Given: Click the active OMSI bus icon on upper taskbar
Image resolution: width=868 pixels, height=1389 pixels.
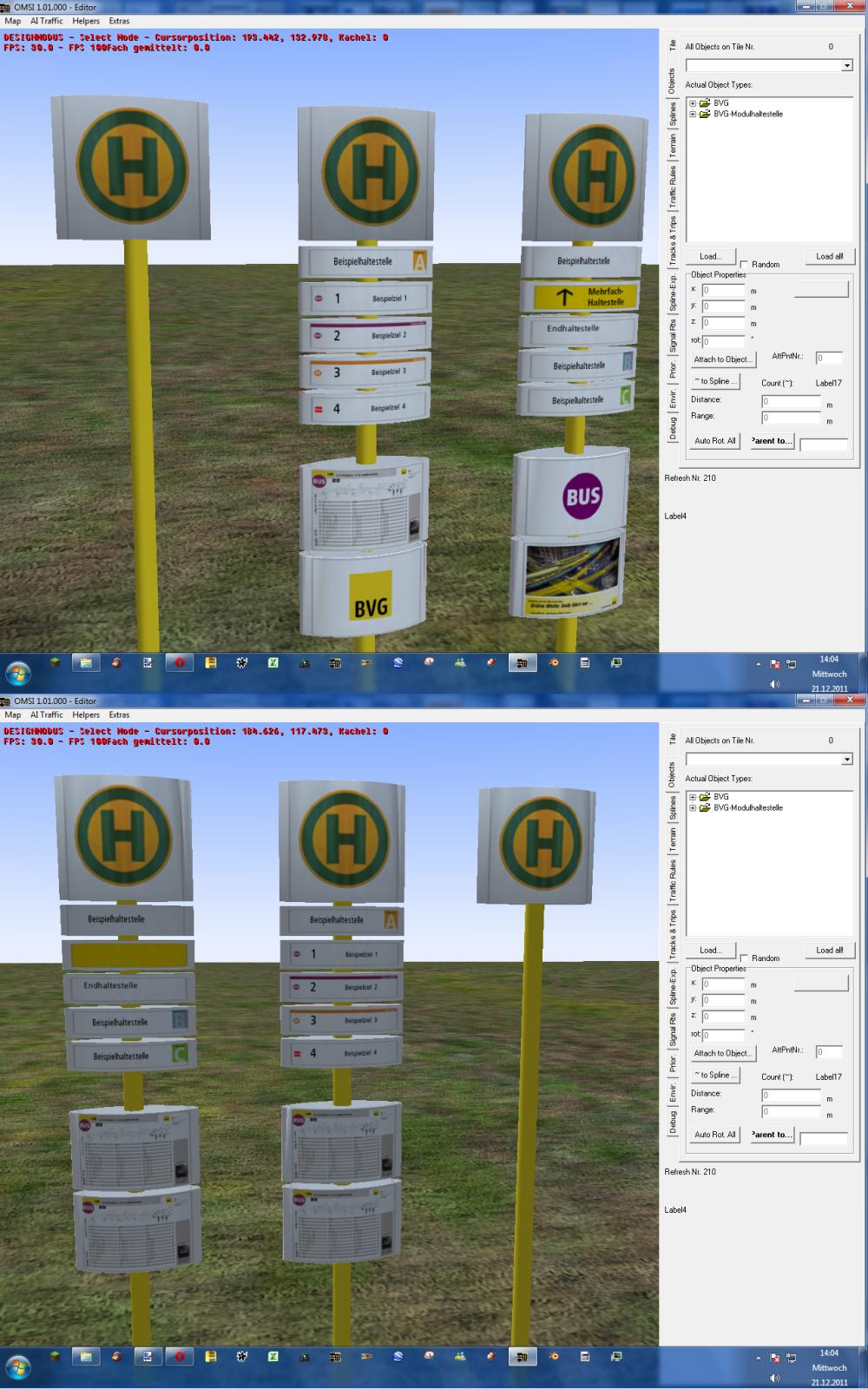Looking at the screenshot, I should tap(521, 662).
